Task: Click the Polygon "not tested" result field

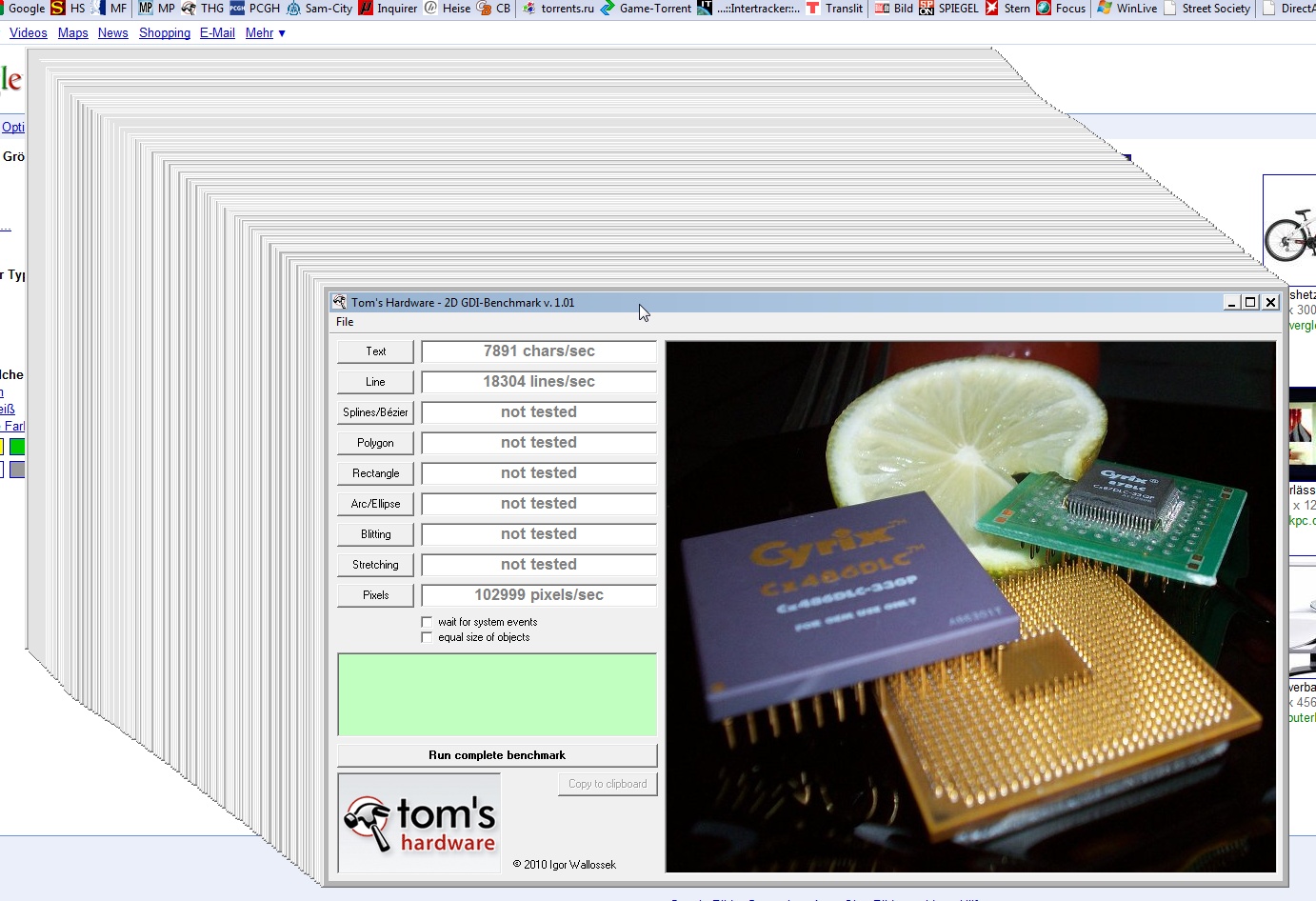Action: (539, 443)
